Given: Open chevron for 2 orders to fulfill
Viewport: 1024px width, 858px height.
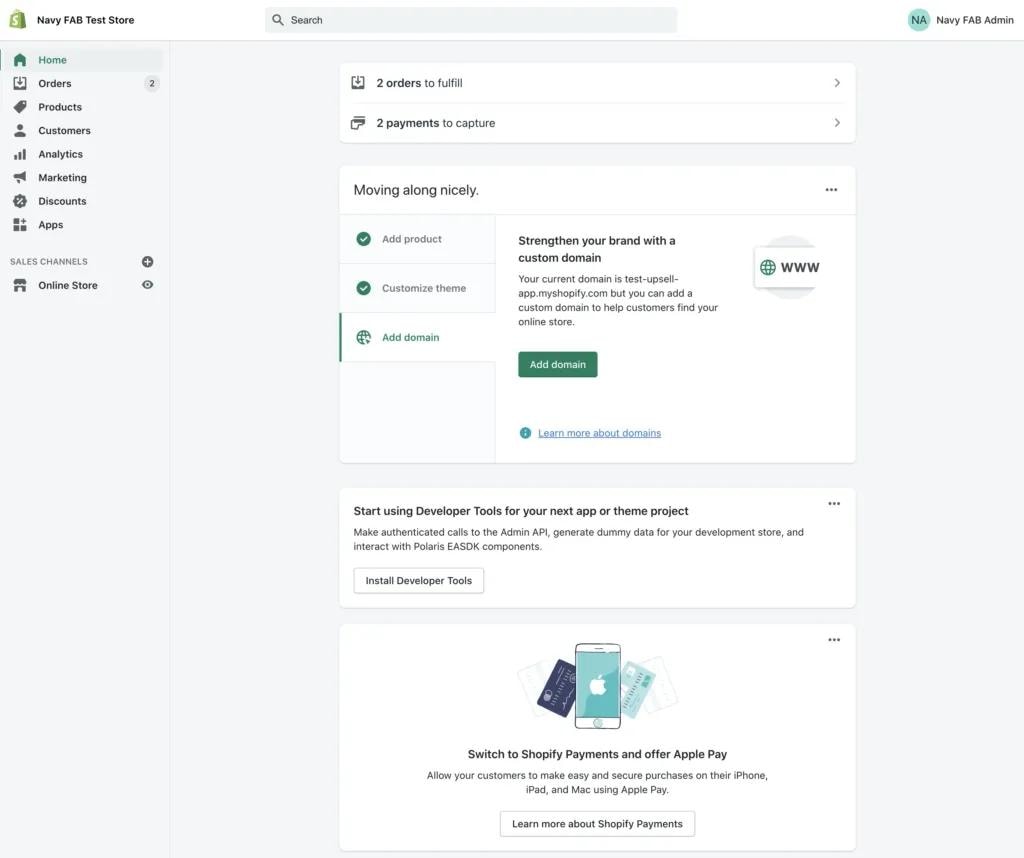Looking at the screenshot, I should click(x=837, y=83).
